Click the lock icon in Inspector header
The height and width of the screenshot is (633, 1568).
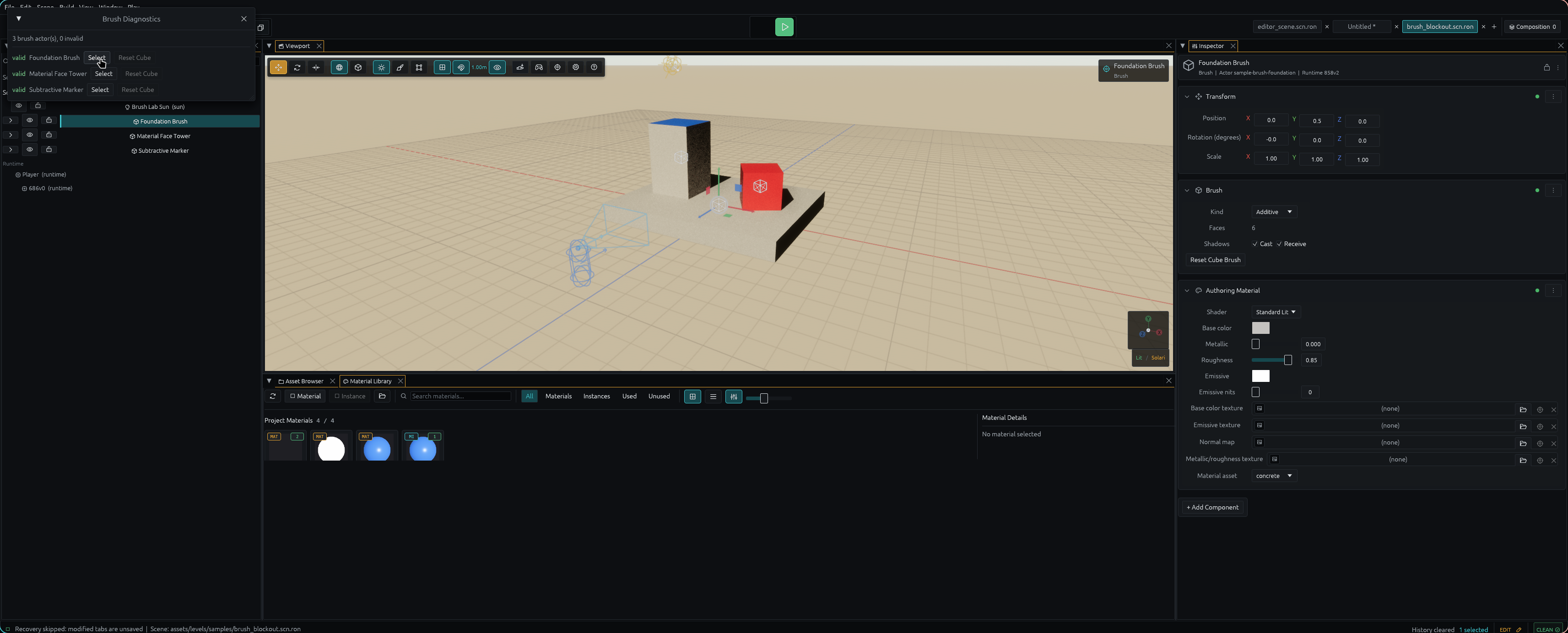click(x=1546, y=68)
